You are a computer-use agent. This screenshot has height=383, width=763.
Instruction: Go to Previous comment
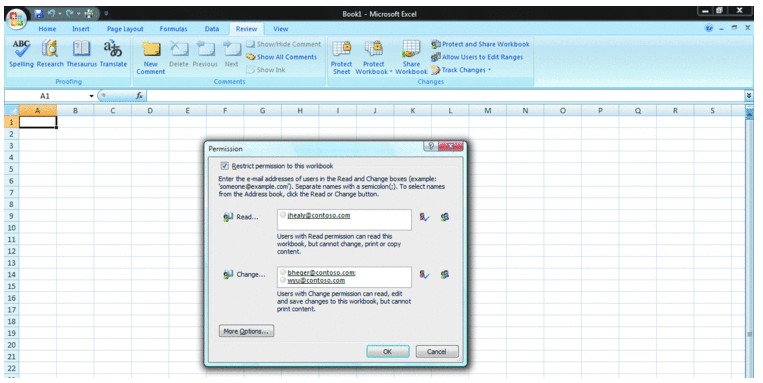coord(205,54)
